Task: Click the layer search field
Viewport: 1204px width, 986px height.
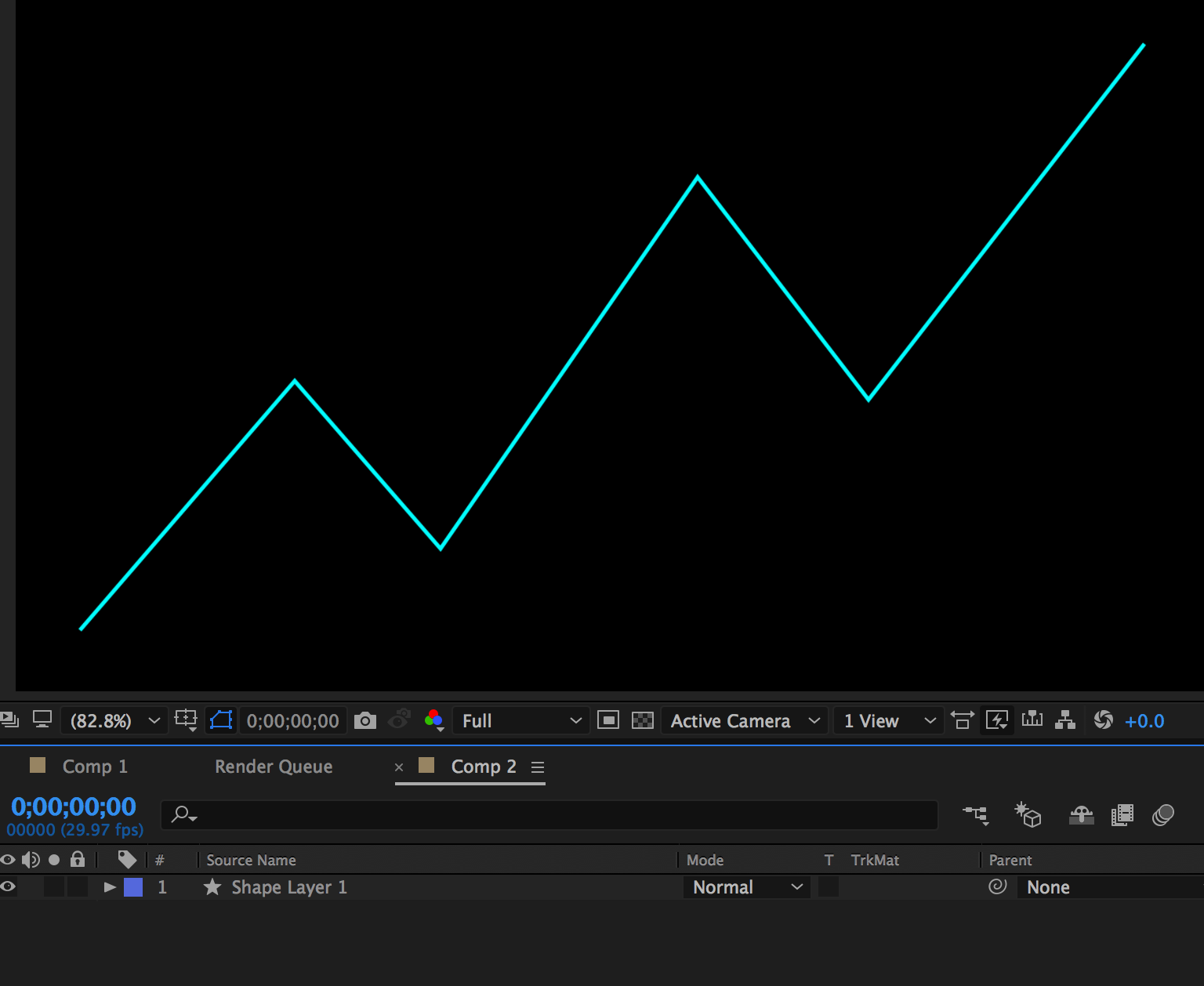Action: [x=549, y=814]
